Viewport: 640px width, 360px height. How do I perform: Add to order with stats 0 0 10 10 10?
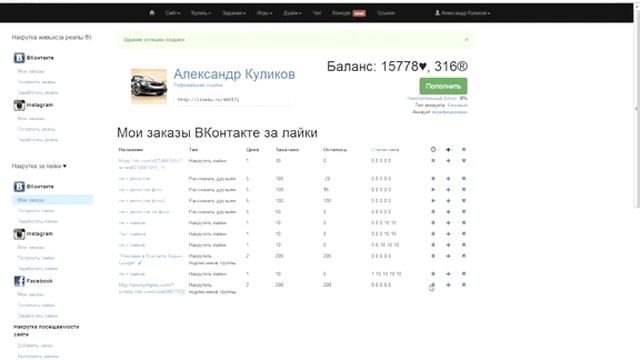pos(448,245)
